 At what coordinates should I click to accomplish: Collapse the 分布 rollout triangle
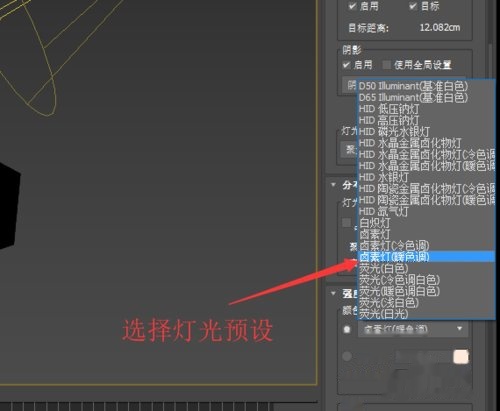(x=333, y=184)
